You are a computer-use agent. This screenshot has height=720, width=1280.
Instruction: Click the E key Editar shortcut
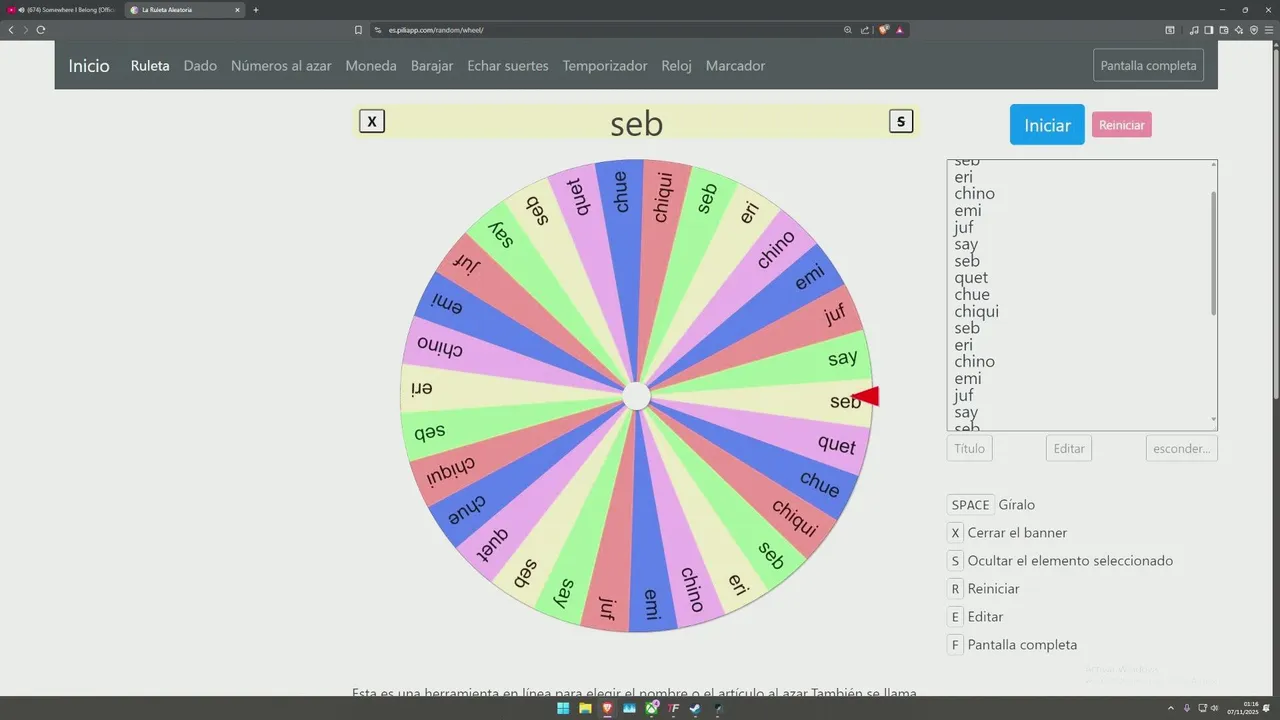(955, 617)
